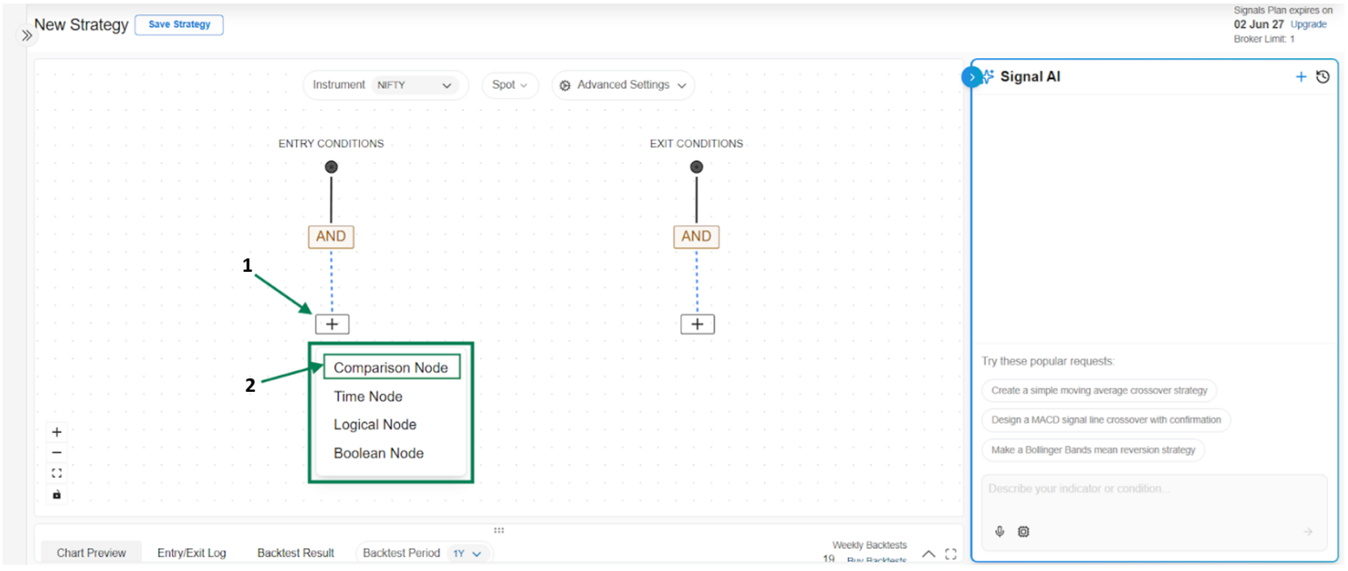Click the microphone icon in Signal AI

pyautogui.click(x=1000, y=532)
